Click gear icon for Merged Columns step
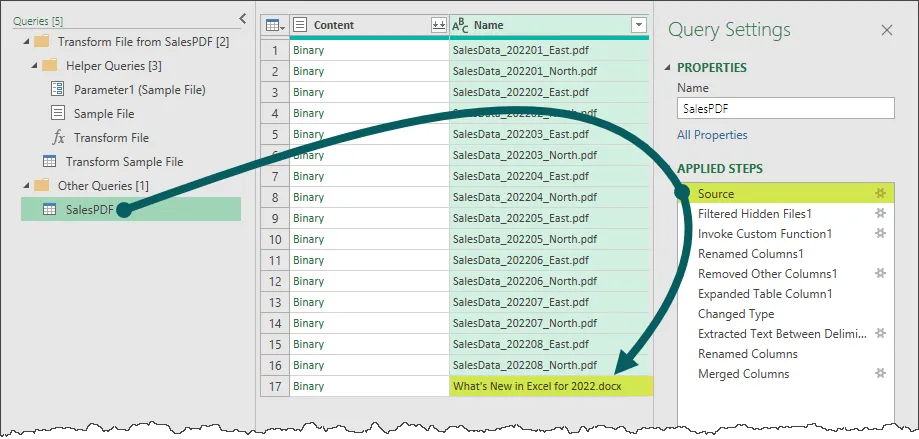The image size is (919, 439). click(880, 374)
